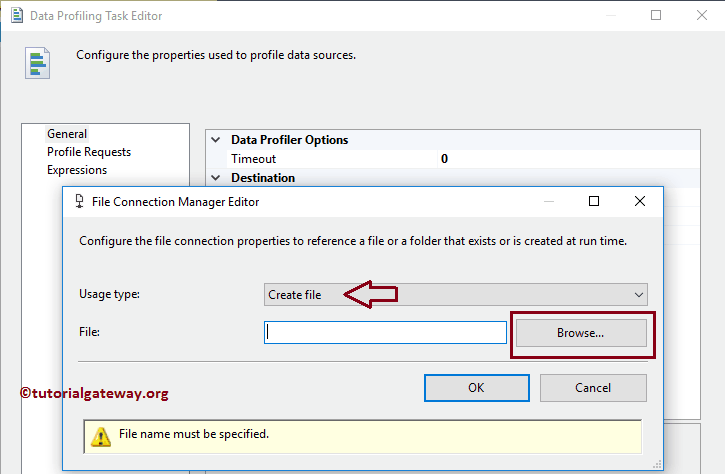
Task: Maximize the Data Profiling Task Editor window
Action: pyautogui.click(x=656, y=16)
